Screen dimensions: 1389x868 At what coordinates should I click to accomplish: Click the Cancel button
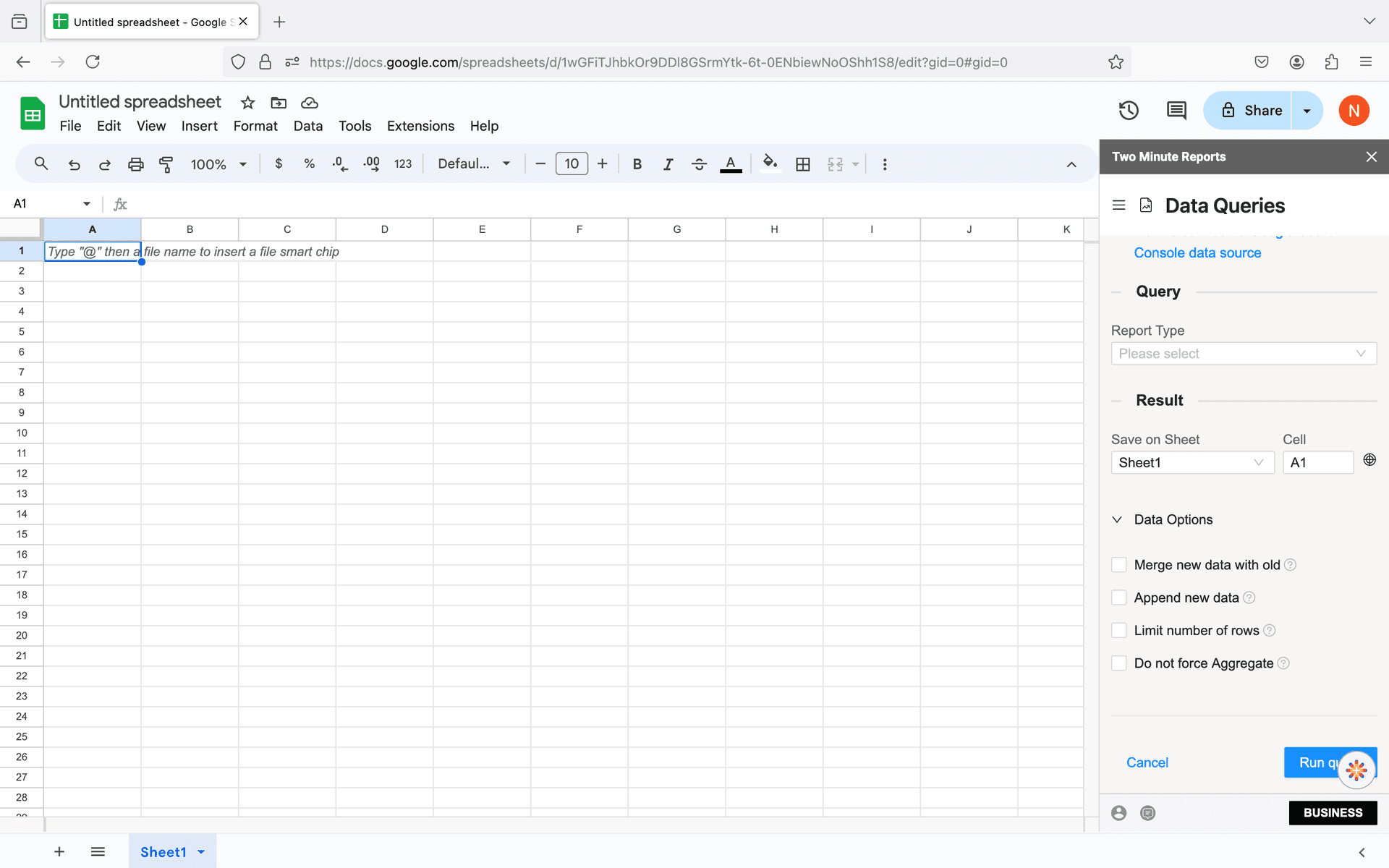[x=1147, y=762]
